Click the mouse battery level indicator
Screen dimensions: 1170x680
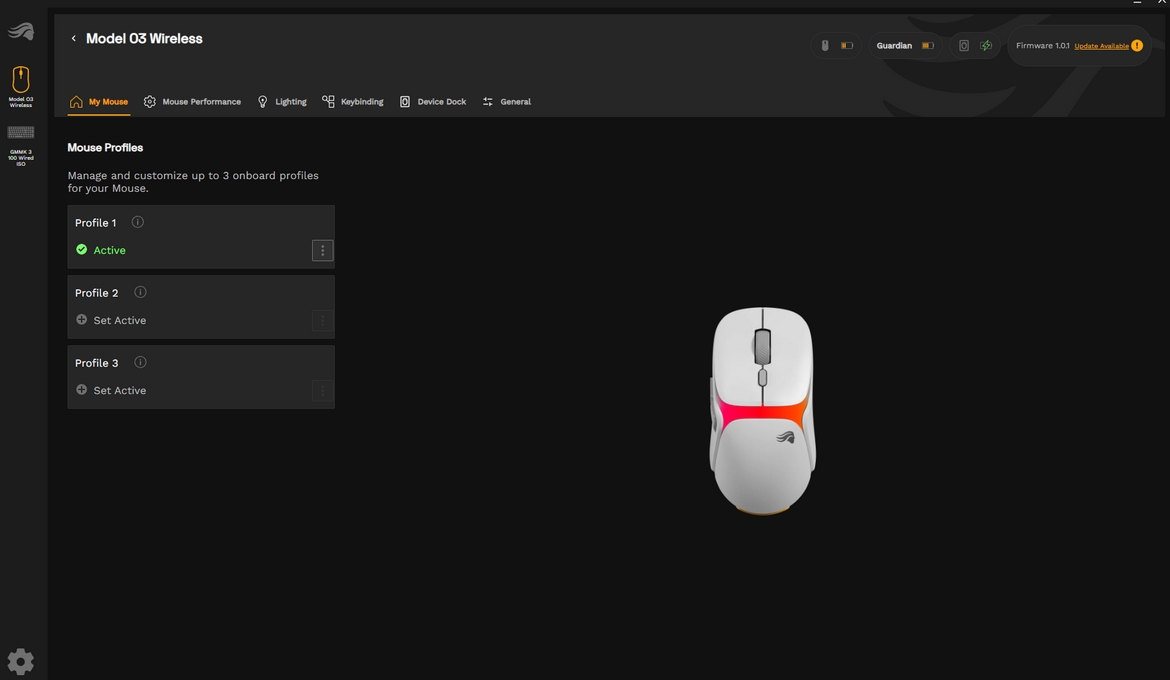(x=847, y=46)
